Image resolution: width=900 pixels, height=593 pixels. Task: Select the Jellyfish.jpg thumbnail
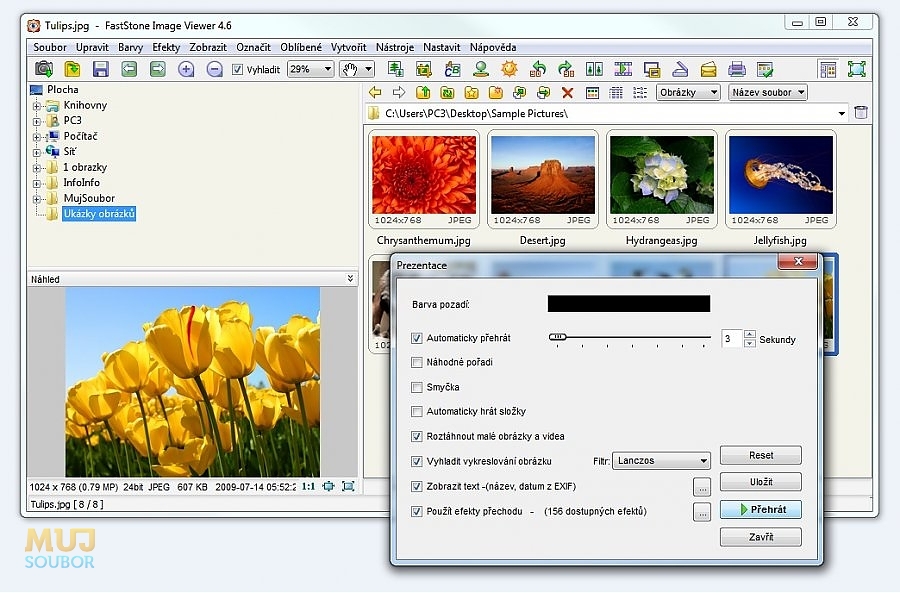(781, 179)
